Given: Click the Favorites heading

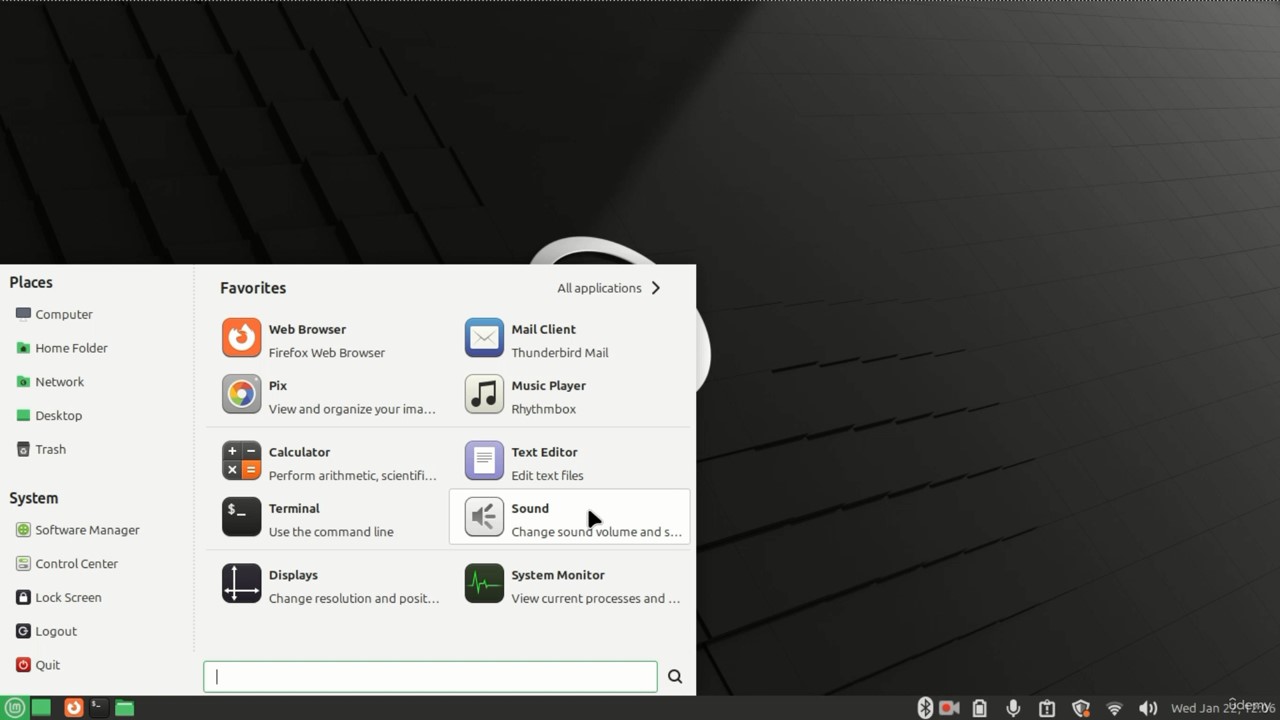Looking at the screenshot, I should tap(253, 288).
